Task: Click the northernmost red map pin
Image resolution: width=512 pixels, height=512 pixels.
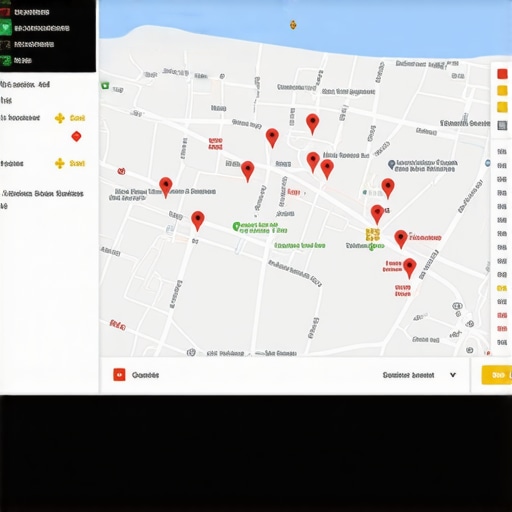Action: (x=312, y=124)
